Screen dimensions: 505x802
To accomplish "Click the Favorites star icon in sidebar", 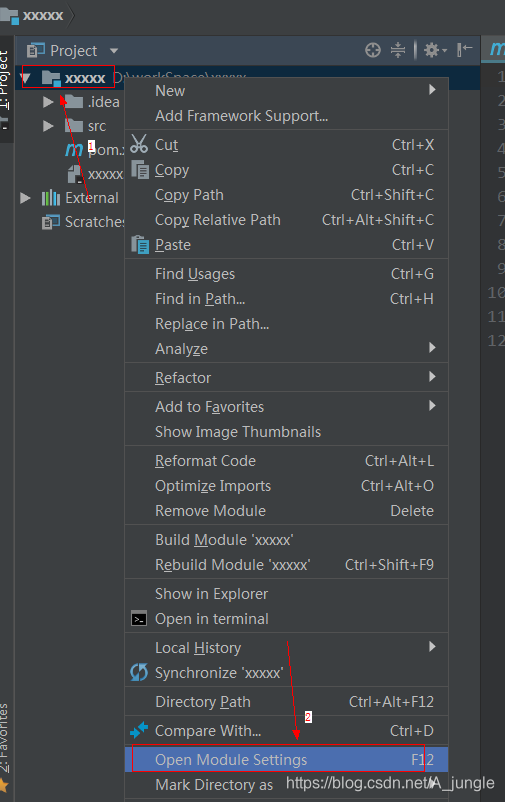I will [4, 785].
